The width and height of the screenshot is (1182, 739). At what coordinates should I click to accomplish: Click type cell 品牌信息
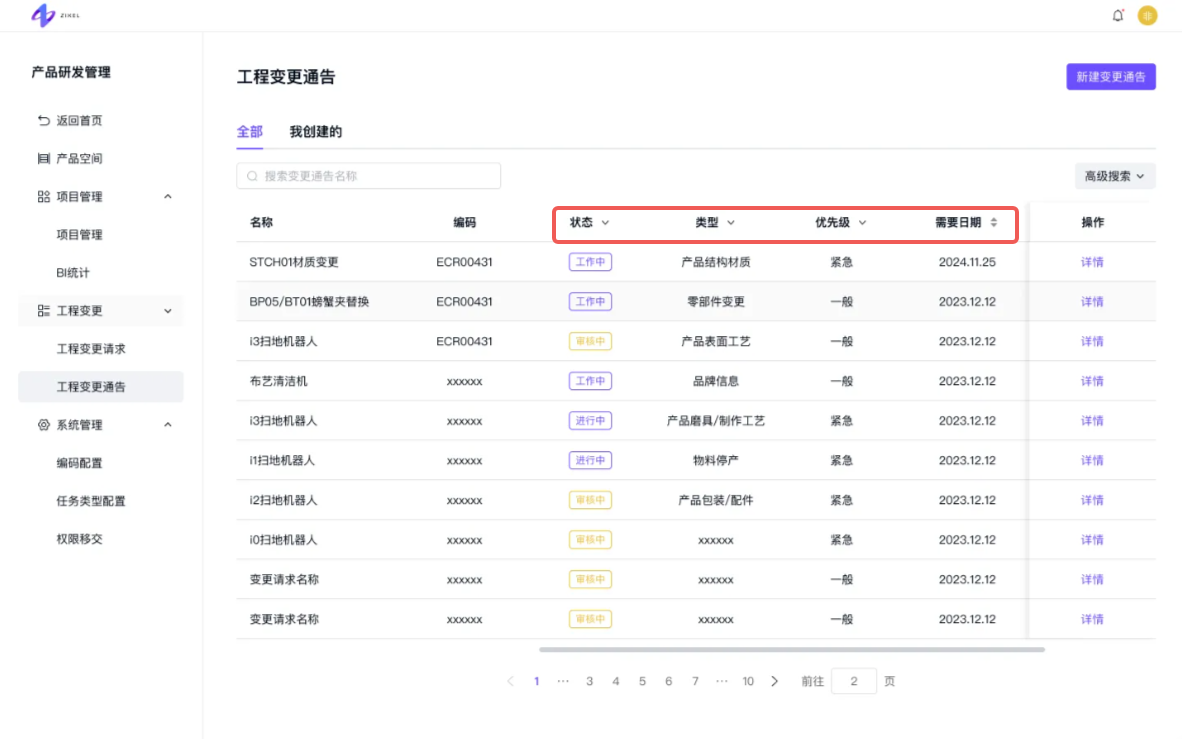[x=715, y=382]
